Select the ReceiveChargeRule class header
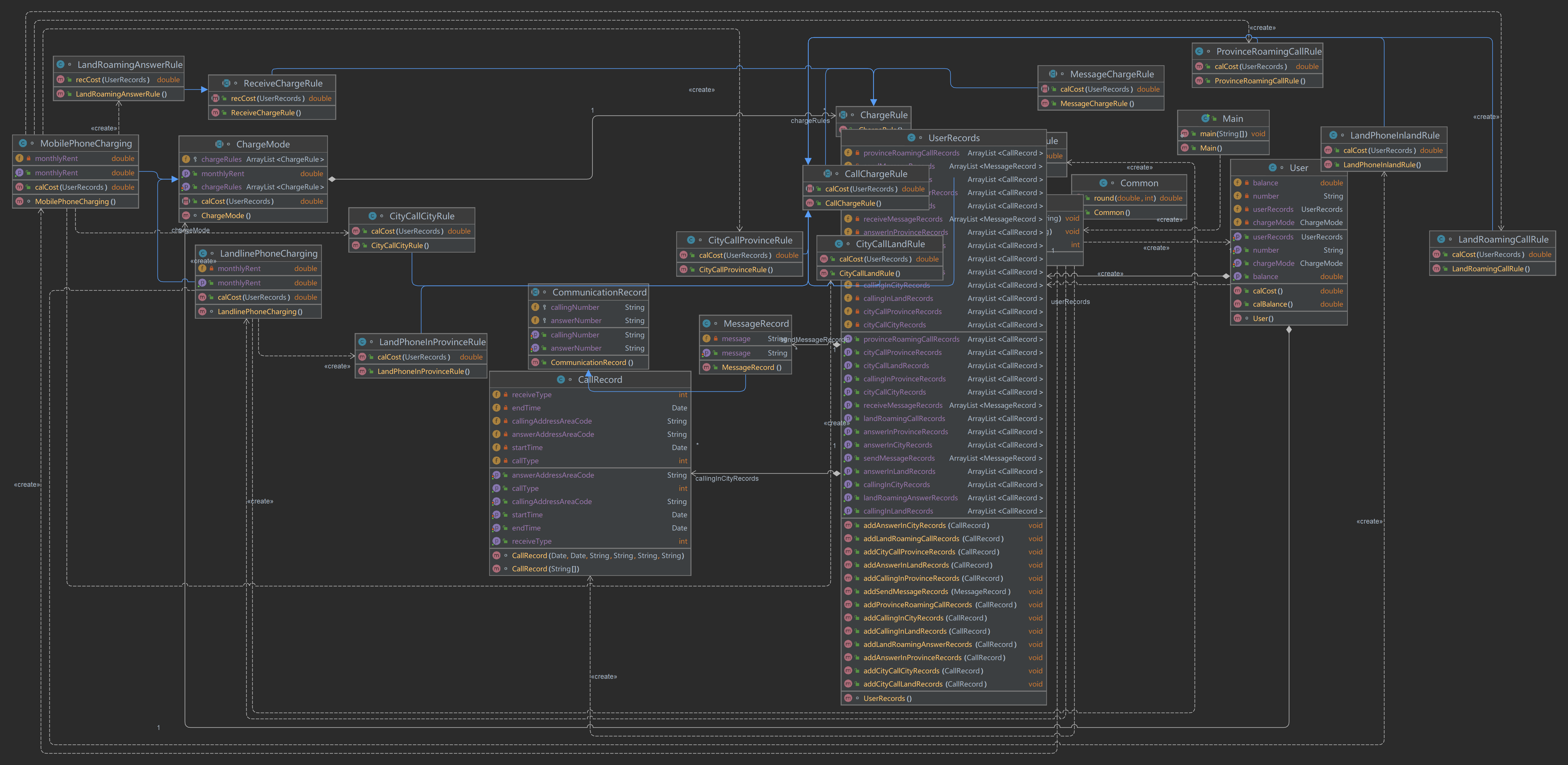Screen dimensions: 1568x765 (283, 83)
